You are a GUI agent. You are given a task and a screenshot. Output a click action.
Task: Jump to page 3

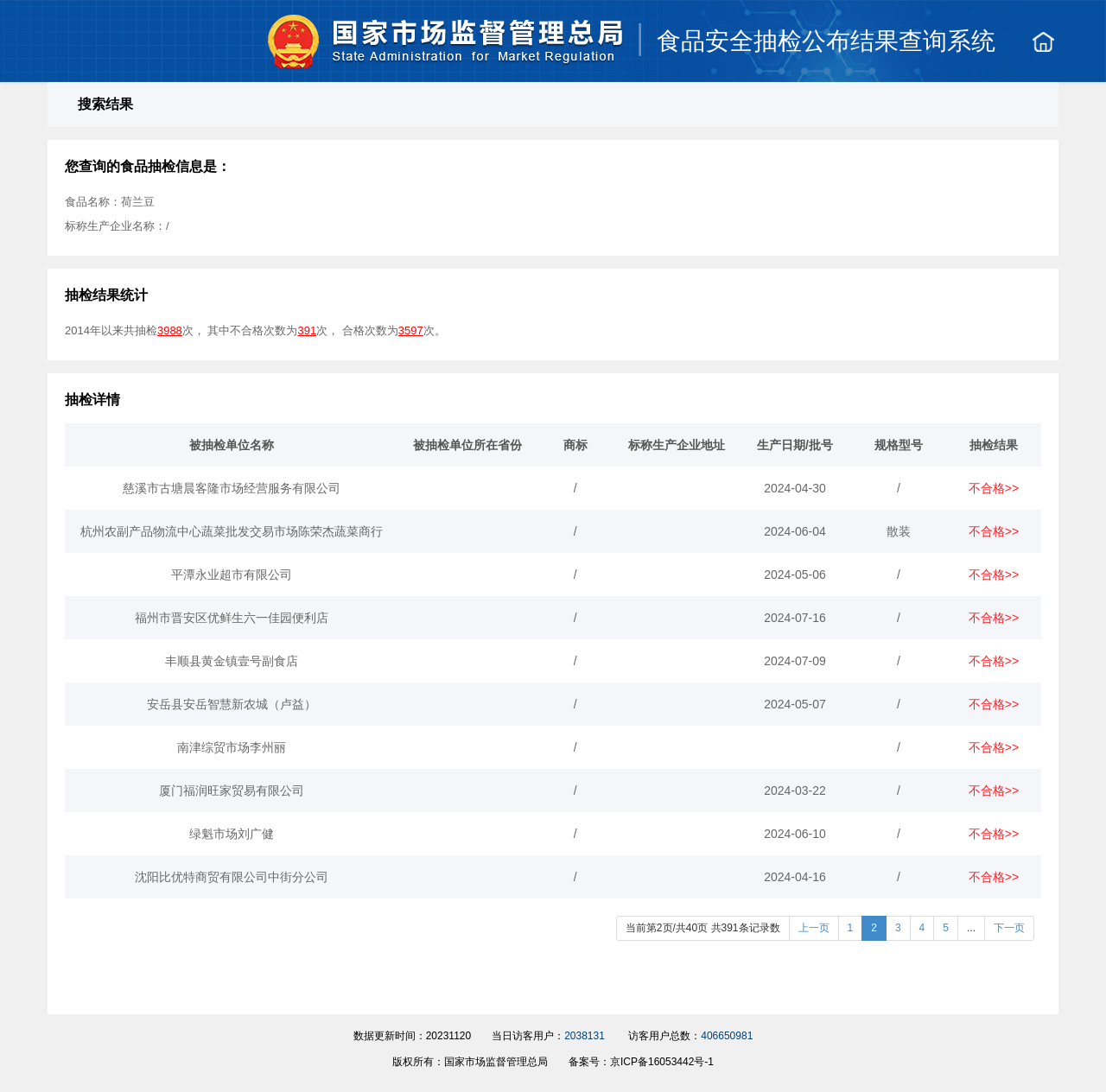click(x=898, y=928)
